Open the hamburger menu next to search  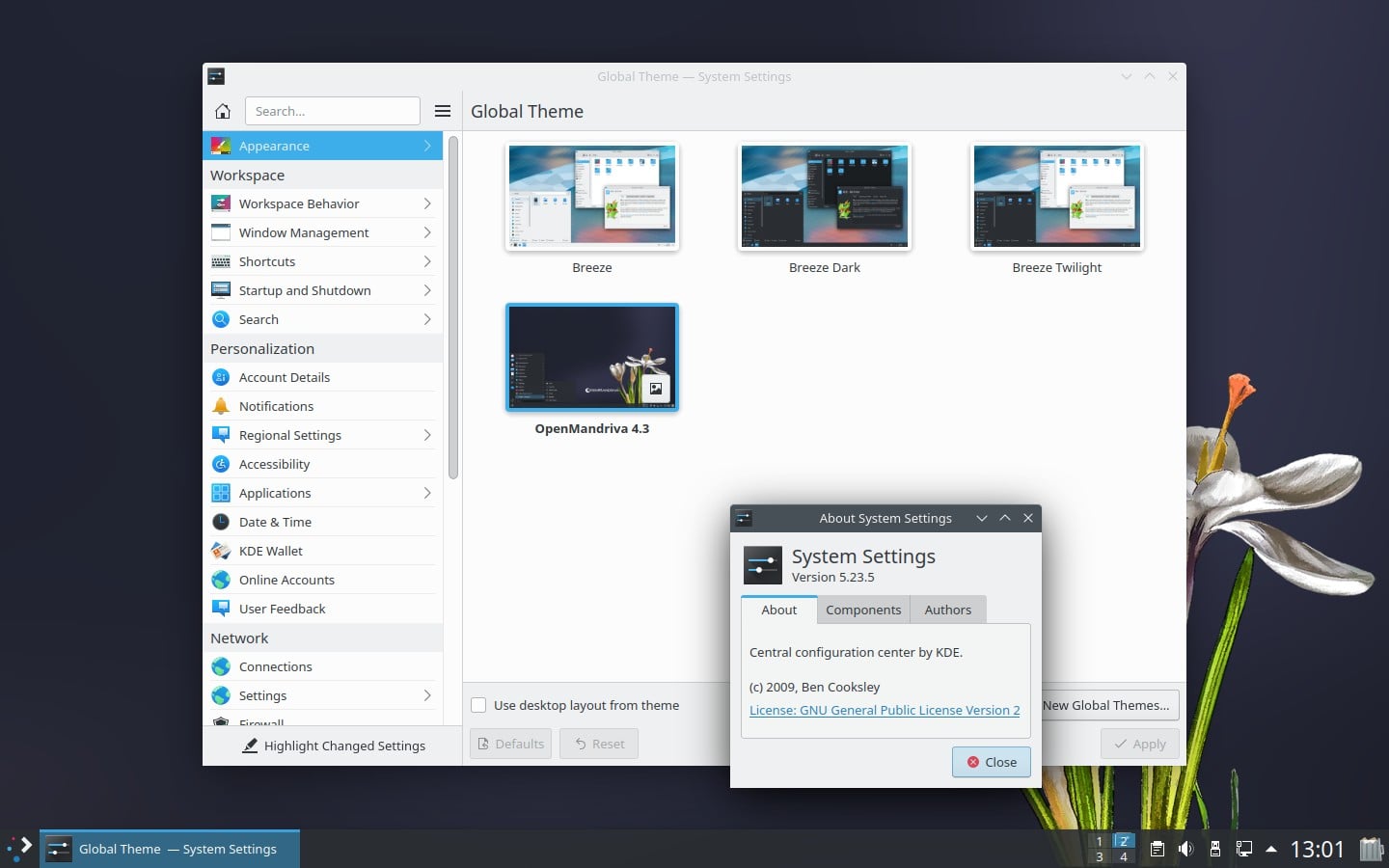[x=443, y=111]
